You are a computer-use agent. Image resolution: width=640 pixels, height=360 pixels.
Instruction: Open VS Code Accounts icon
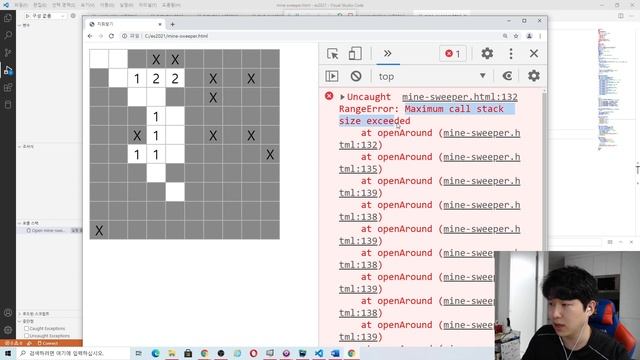pos(8,313)
